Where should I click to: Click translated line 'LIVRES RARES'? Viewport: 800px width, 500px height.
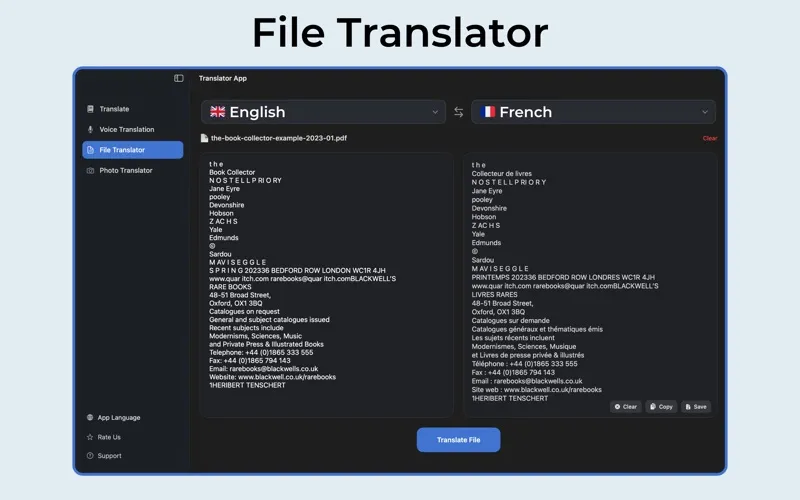494,294
